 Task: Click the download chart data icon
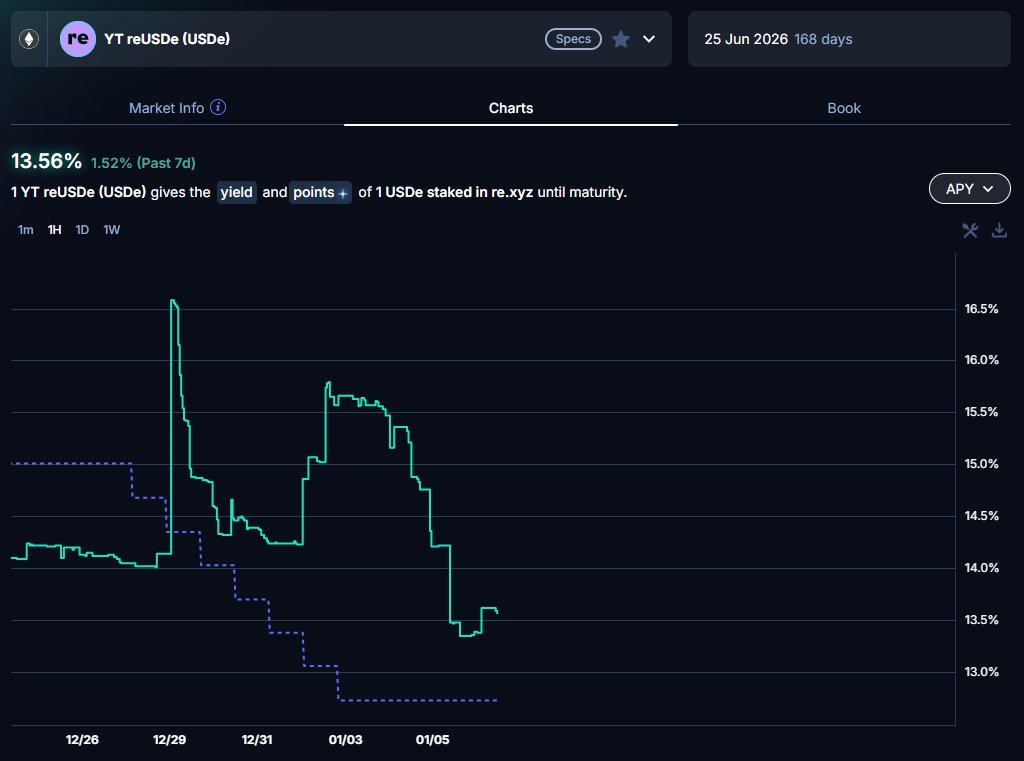point(999,230)
